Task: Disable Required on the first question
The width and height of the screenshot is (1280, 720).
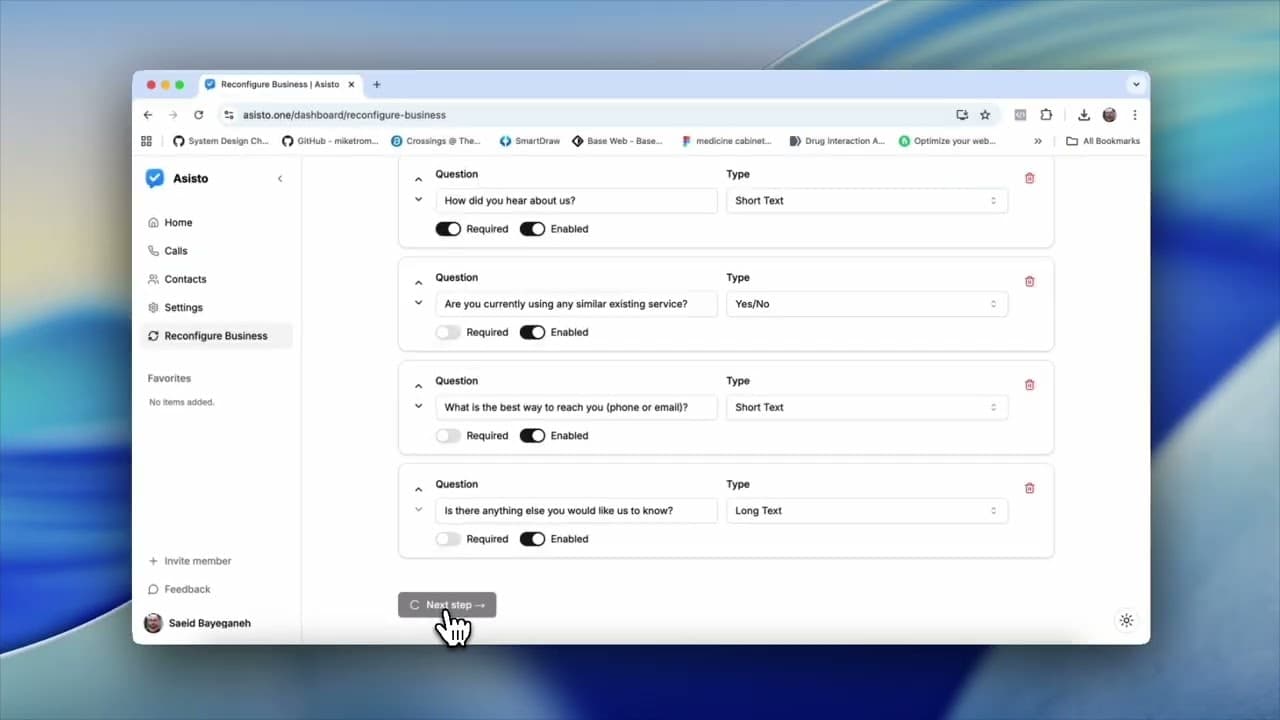Action: [448, 228]
